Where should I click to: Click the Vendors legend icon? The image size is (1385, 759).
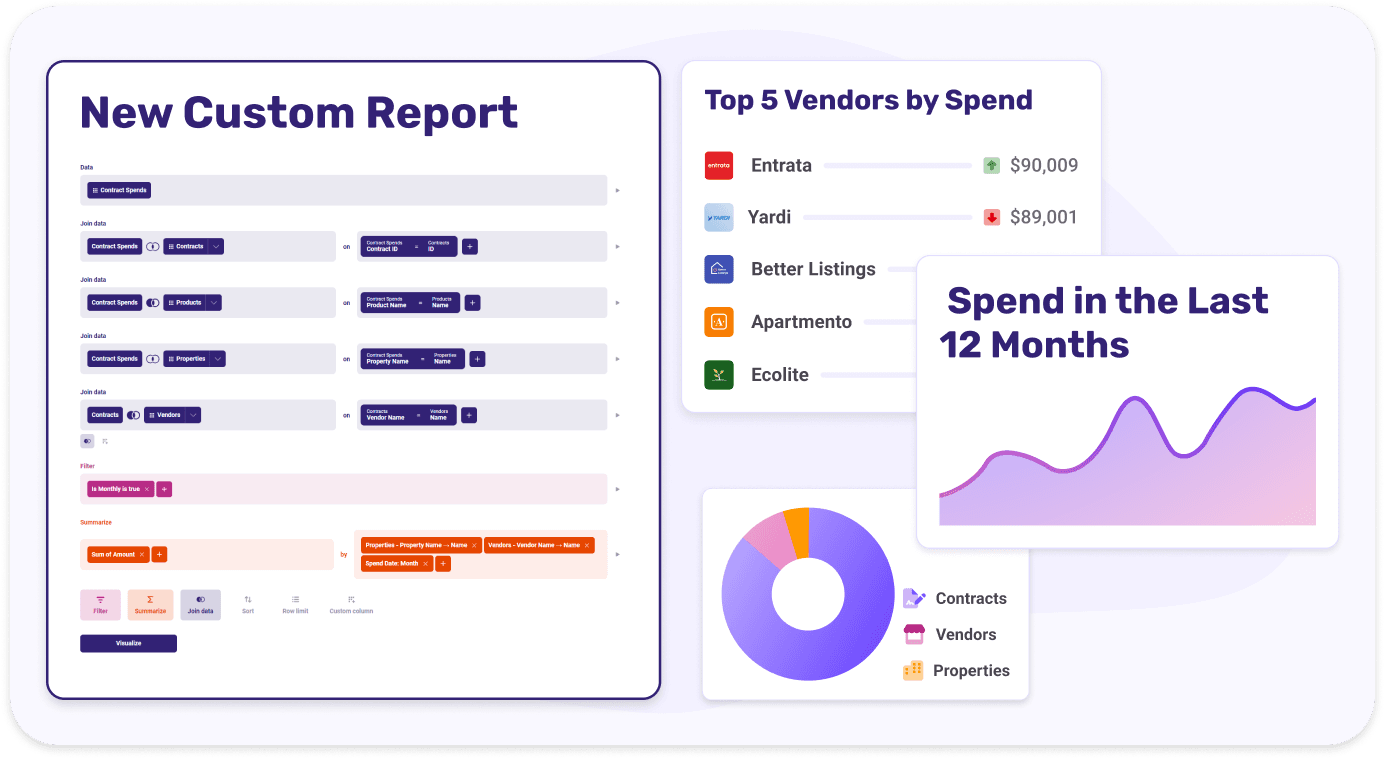914,634
